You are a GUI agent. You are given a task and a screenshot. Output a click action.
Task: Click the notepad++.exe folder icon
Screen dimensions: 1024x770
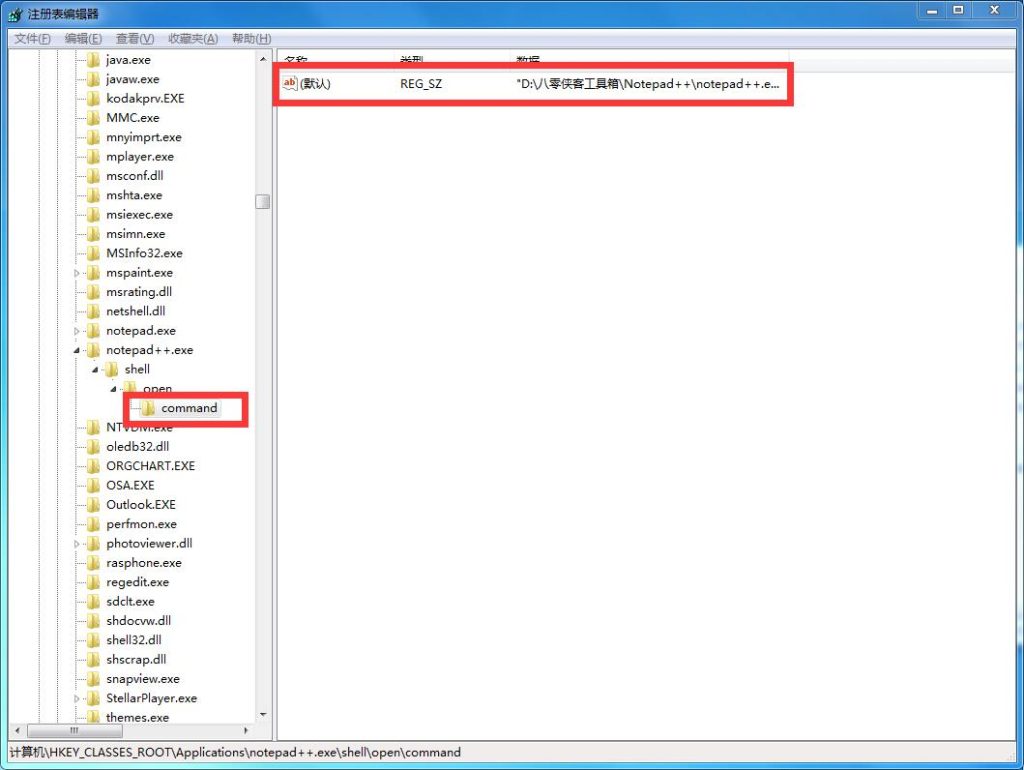[x=93, y=350]
